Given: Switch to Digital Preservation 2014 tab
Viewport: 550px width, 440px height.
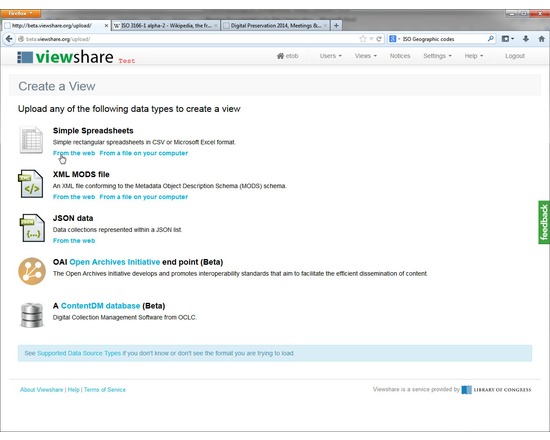Looking at the screenshot, I should coord(275,26).
